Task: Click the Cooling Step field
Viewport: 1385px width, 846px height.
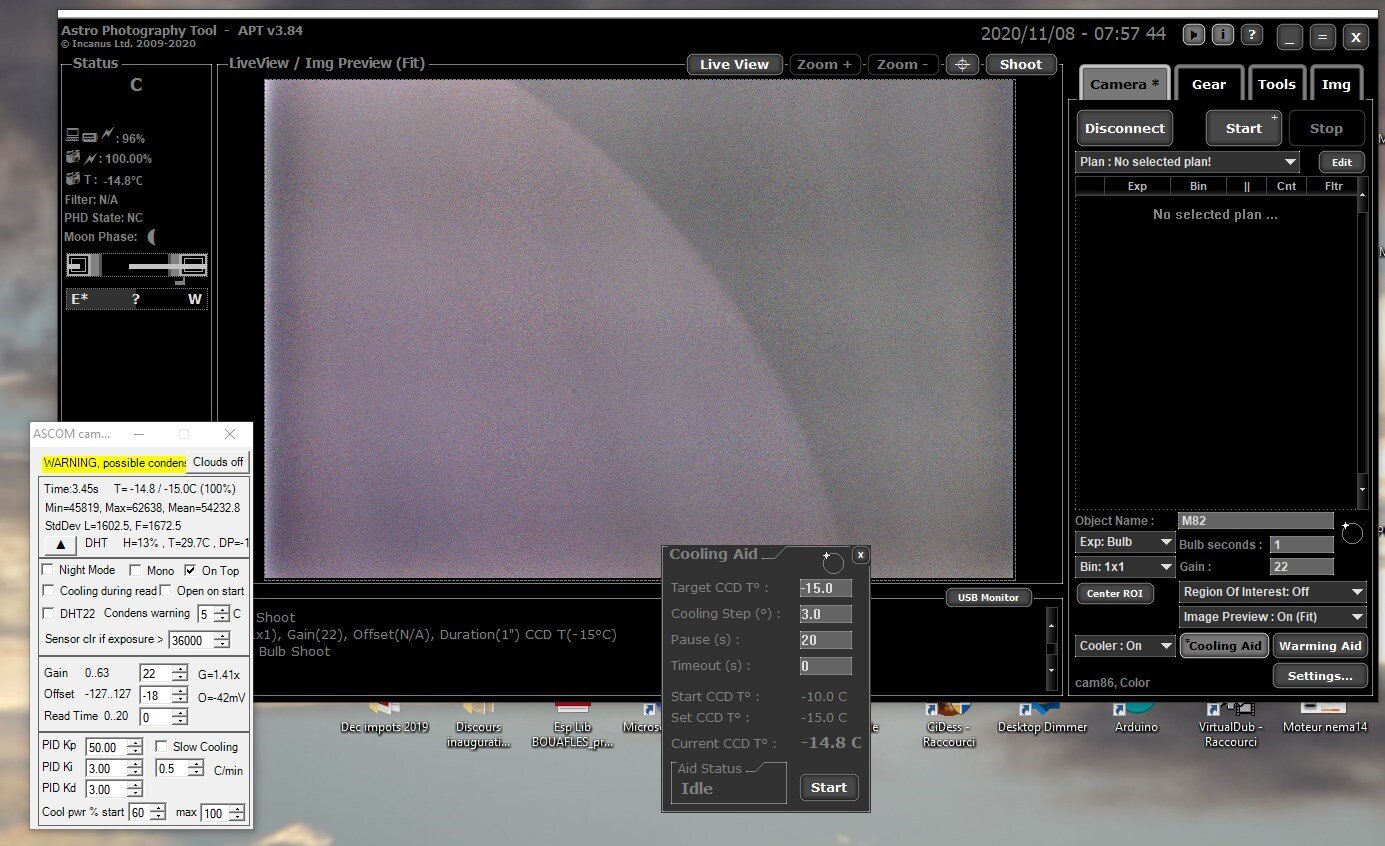Action: 826,614
